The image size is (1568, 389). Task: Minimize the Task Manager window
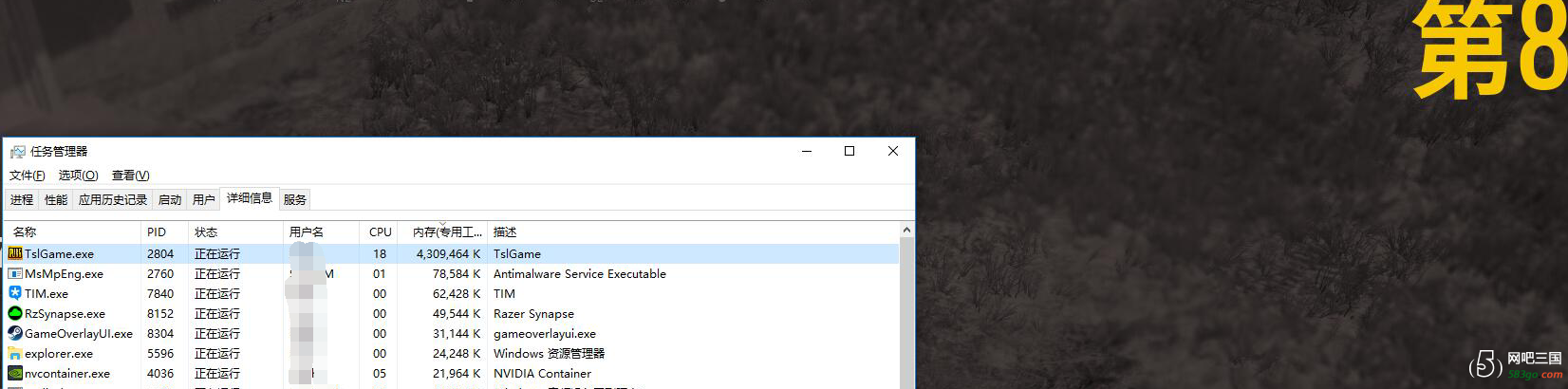(x=807, y=151)
